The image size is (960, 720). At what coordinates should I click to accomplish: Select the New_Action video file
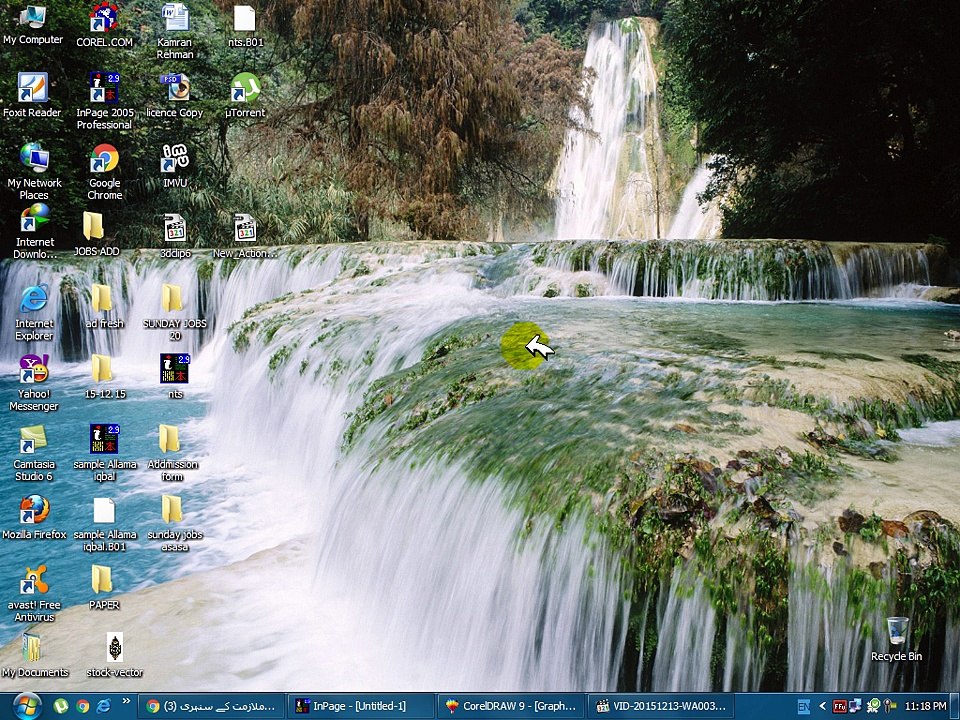point(245,236)
